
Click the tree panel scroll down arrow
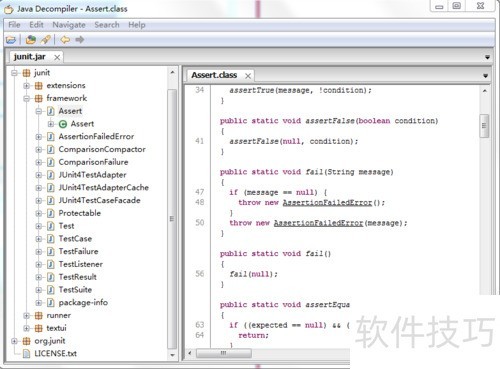(x=172, y=355)
